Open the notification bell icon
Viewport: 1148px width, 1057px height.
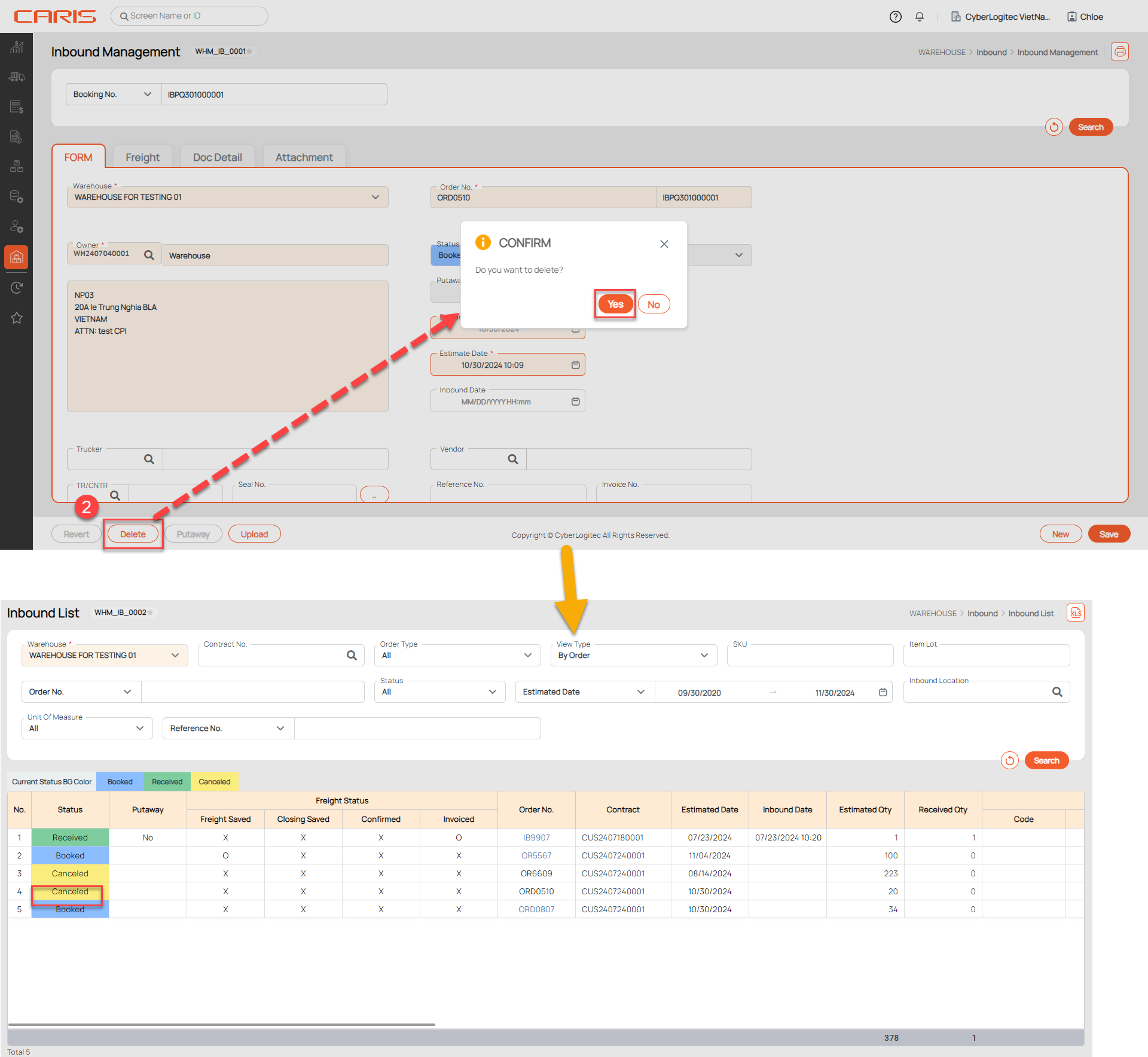pyautogui.click(x=920, y=17)
